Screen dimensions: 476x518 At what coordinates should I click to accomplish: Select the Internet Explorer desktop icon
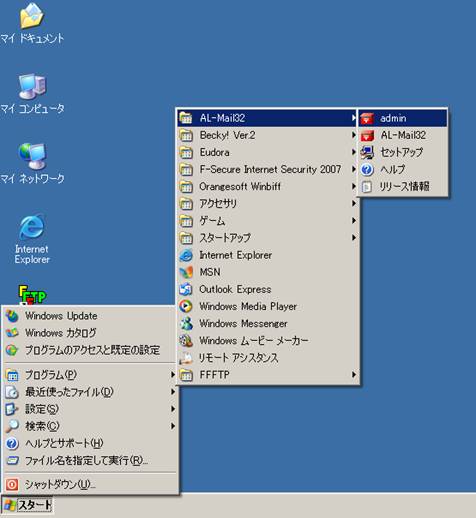pos(32,239)
